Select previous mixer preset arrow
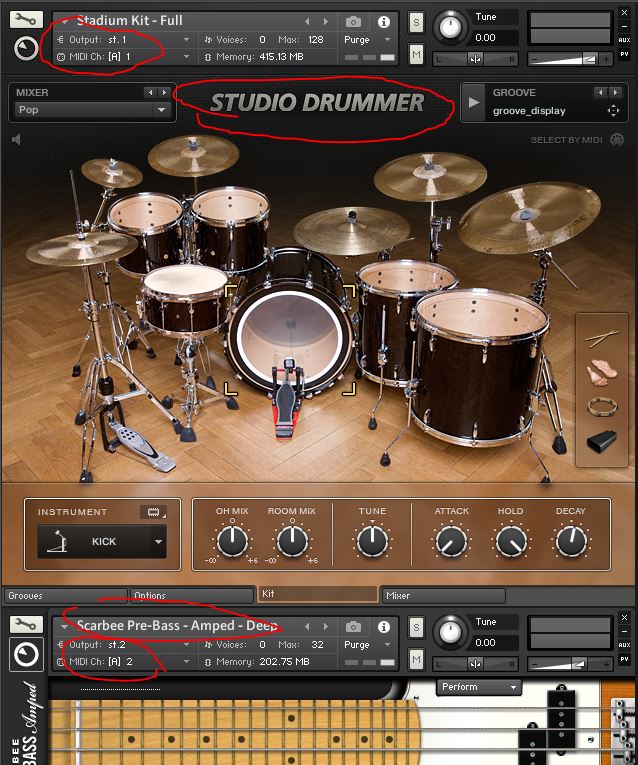638x765 pixels. pos(150,92)
